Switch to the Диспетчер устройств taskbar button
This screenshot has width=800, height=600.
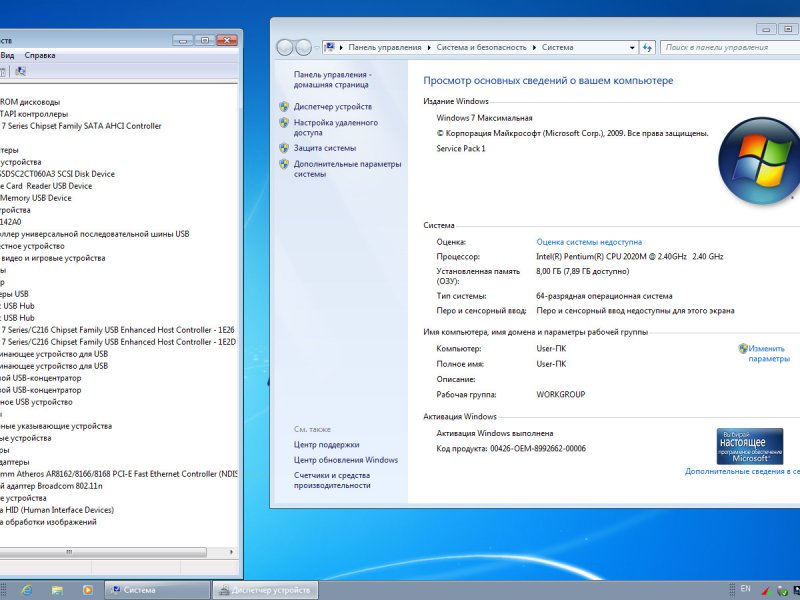tap(265, 590)
